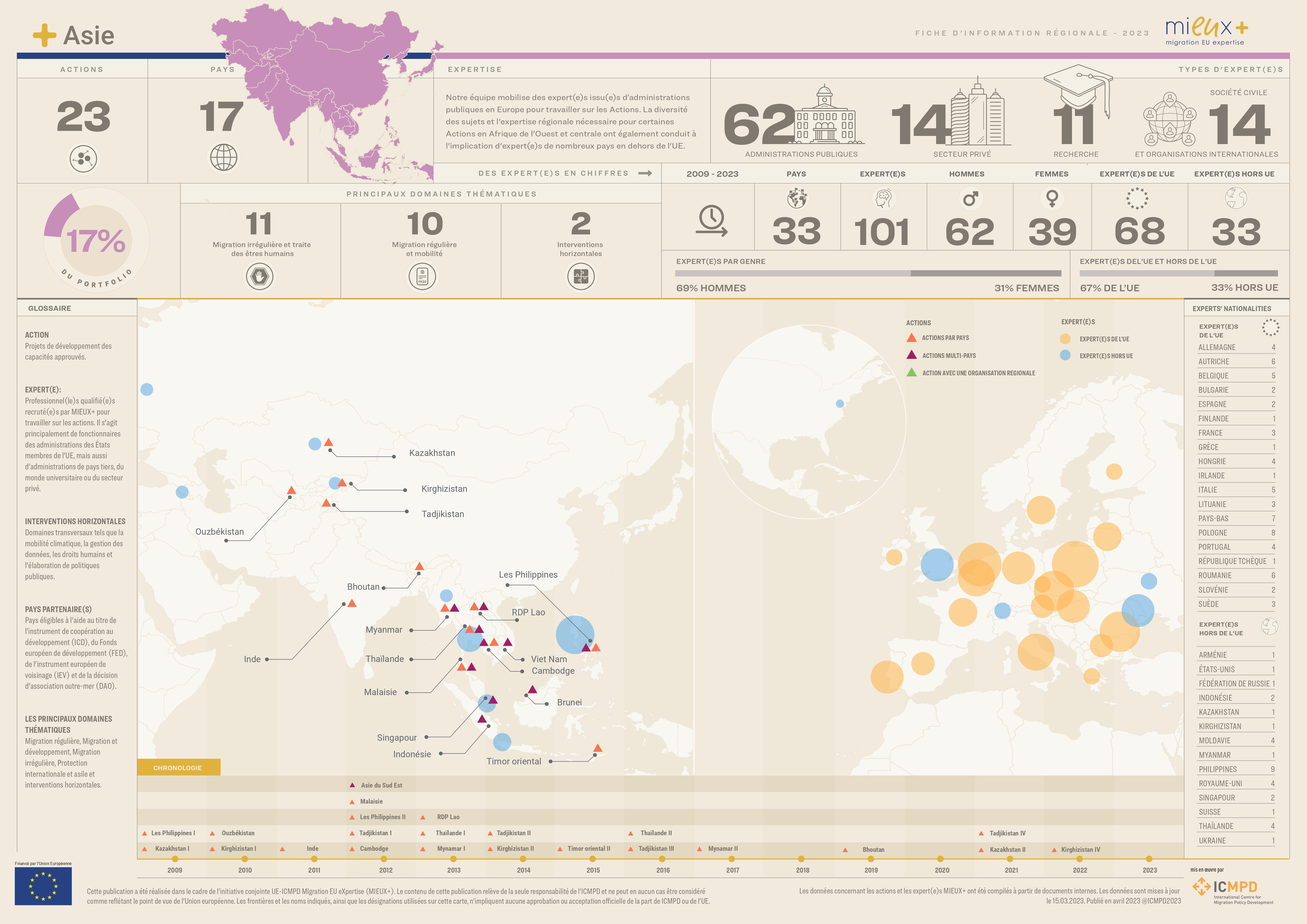Click the Kazakhstan label on the map
Screen dimensions: 1307x924
click(x=432, y=453)
